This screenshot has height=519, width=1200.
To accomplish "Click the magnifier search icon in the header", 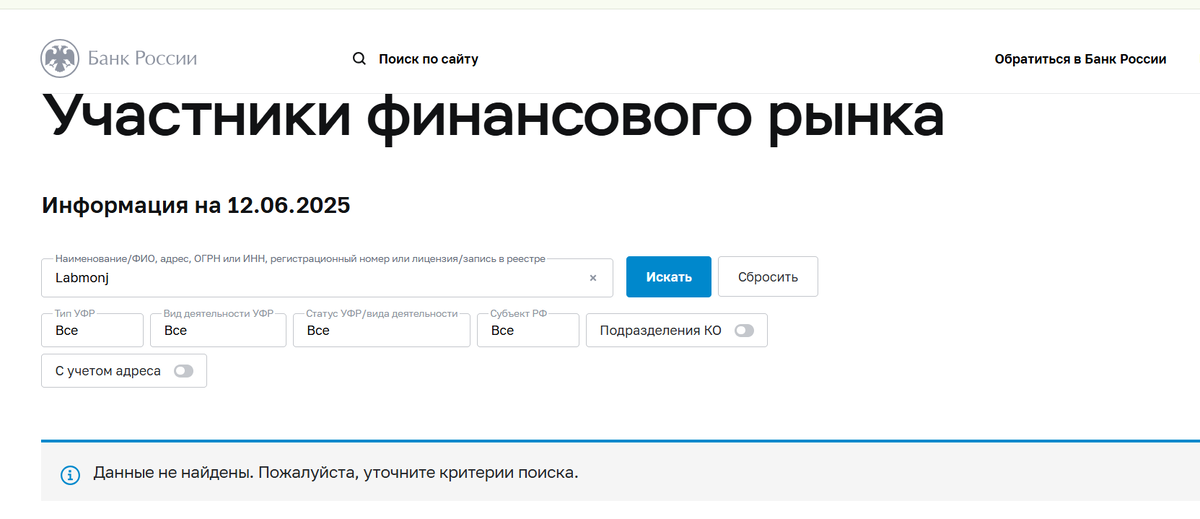I will [360, 59].
